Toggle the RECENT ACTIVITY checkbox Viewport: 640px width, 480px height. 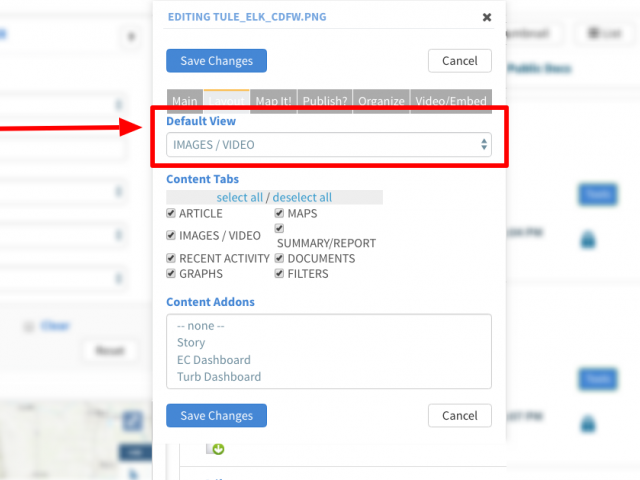click(x=171, y=258)
